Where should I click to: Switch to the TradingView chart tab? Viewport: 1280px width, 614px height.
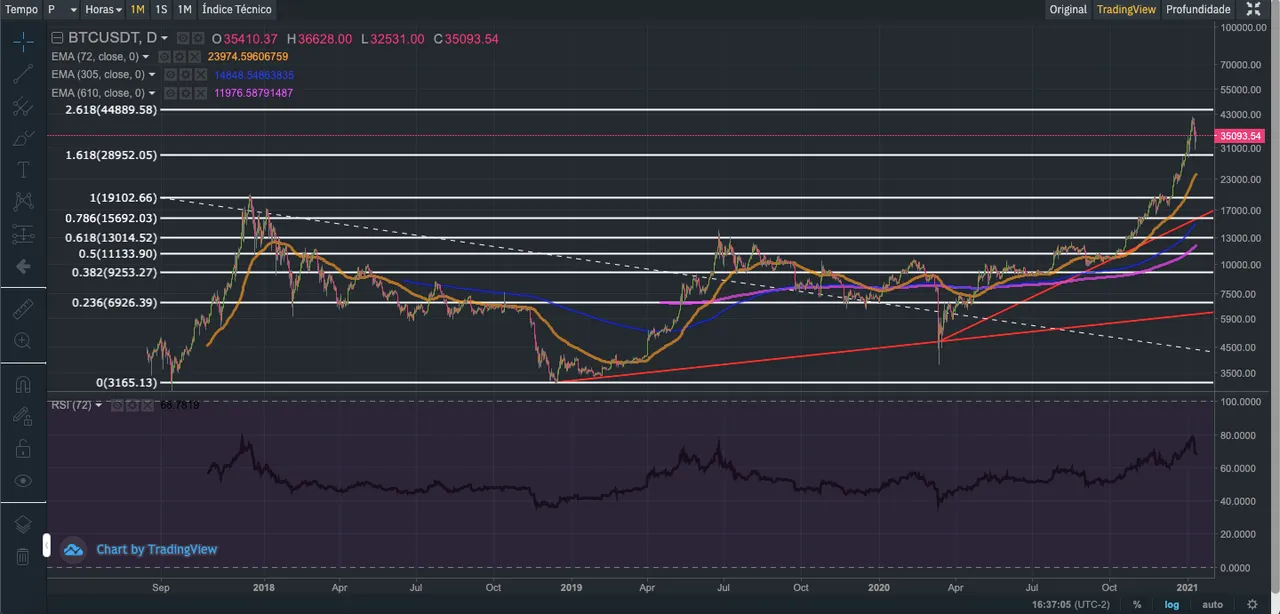coord(1126,9)
